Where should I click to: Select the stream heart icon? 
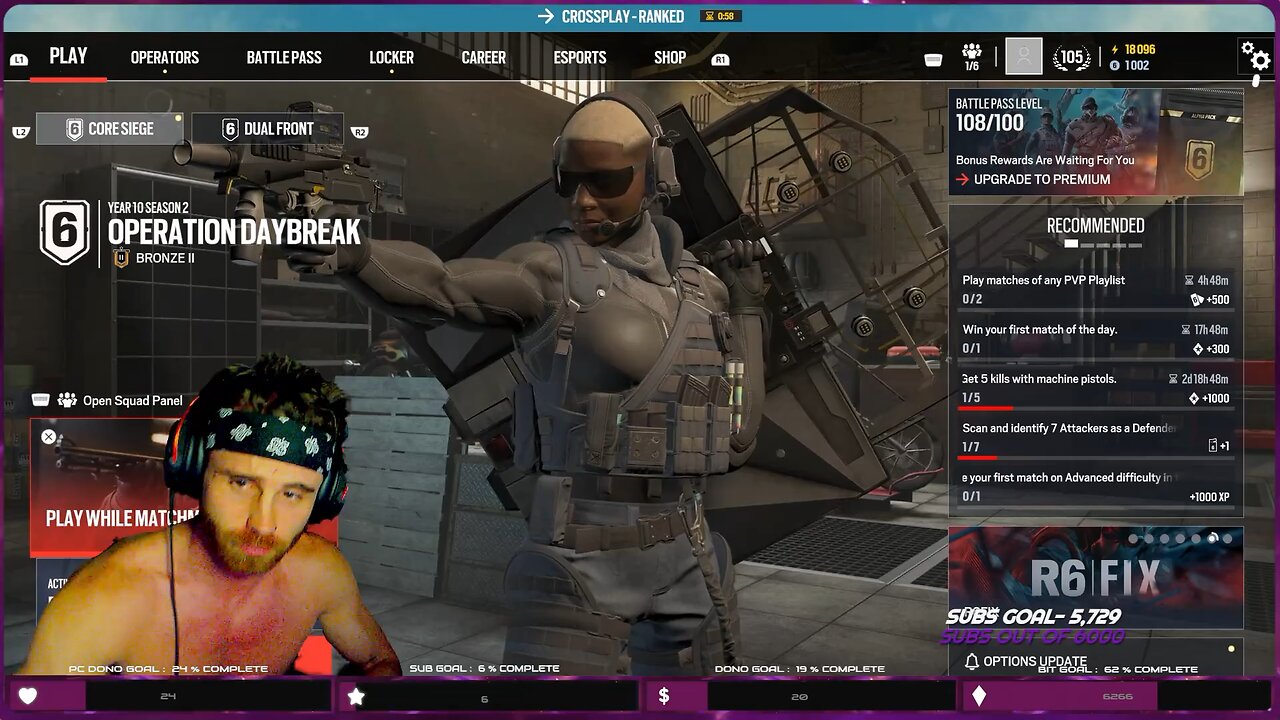pos(28,696)
